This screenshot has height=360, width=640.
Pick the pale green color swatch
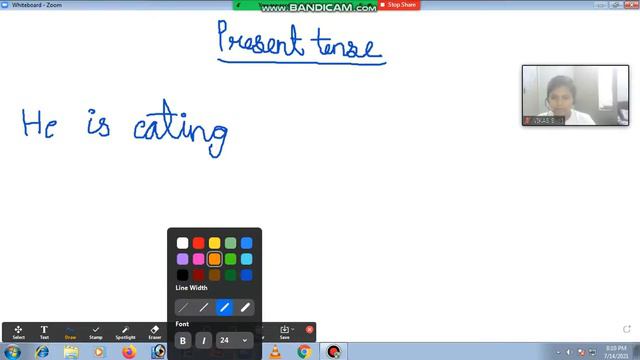click(230, 243)
